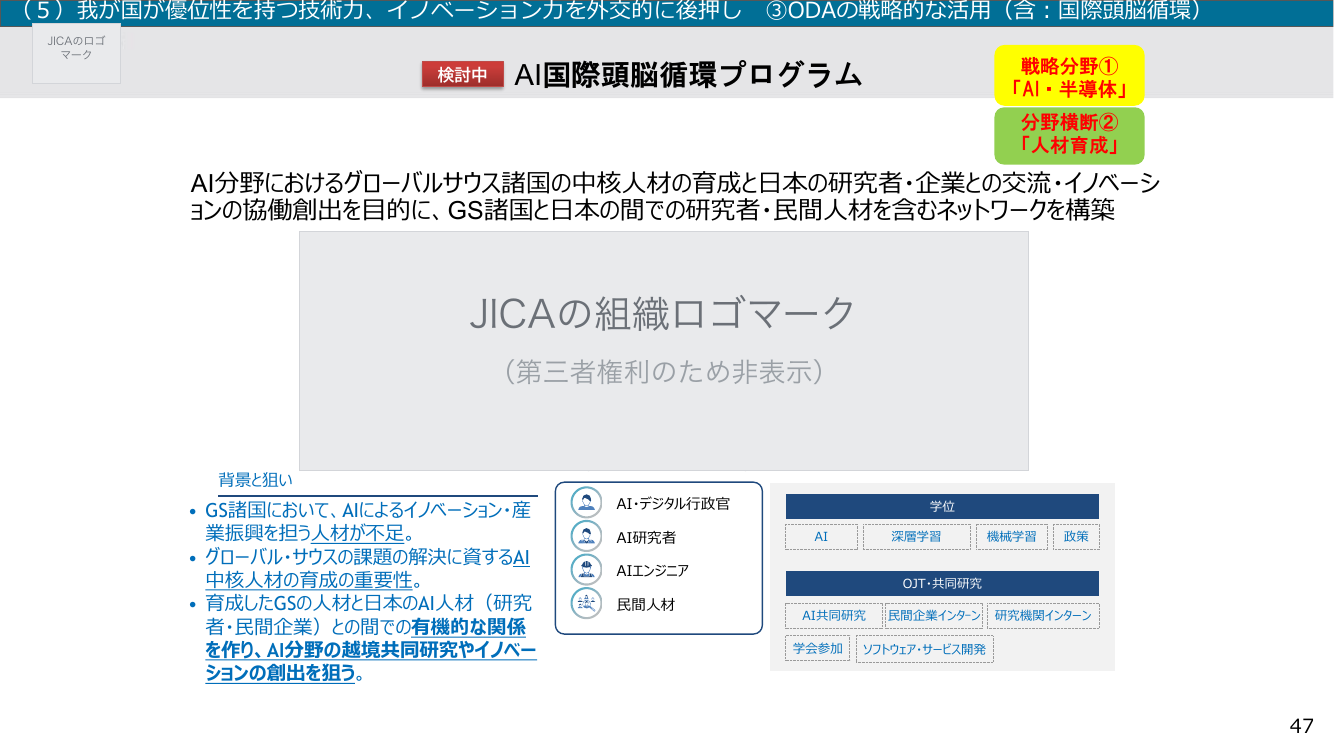1334x750 pixels.
Task: Select the AI研究者 person icon
Action: click(x=586, y=536)
